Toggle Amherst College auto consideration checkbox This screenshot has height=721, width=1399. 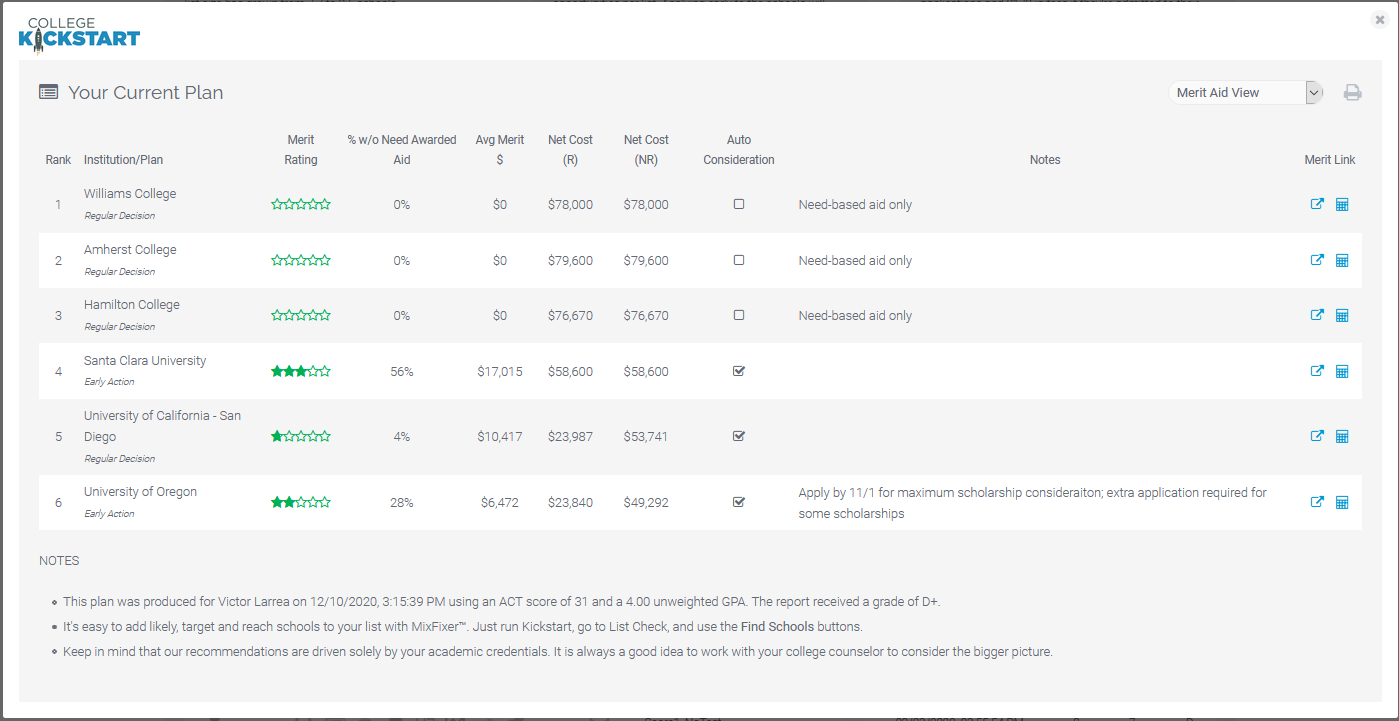(x=739, y=260)
